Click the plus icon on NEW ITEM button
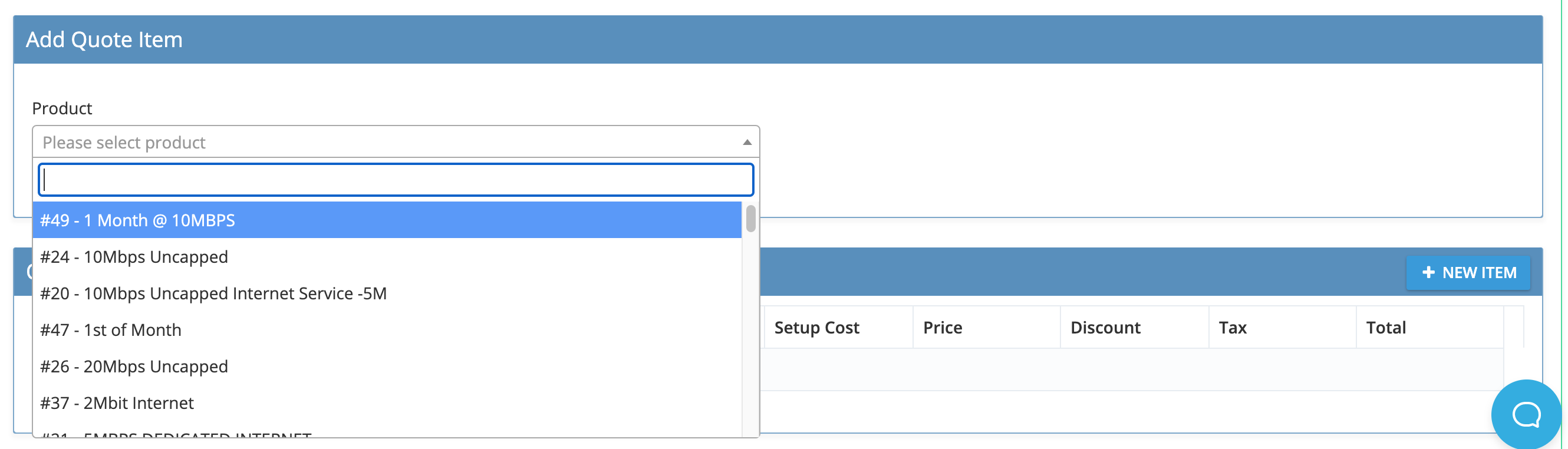The image size is (1568, 449). click(1429, 273)
